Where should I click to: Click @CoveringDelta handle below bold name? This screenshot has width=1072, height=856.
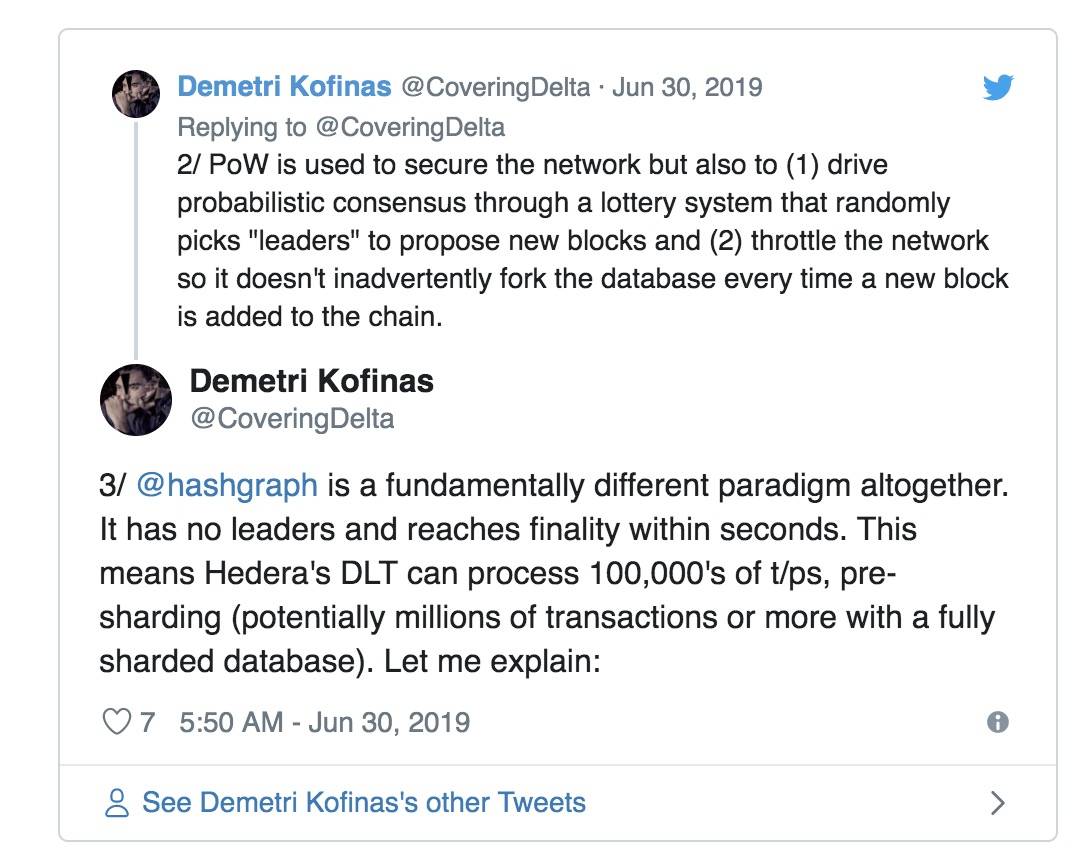293,418
